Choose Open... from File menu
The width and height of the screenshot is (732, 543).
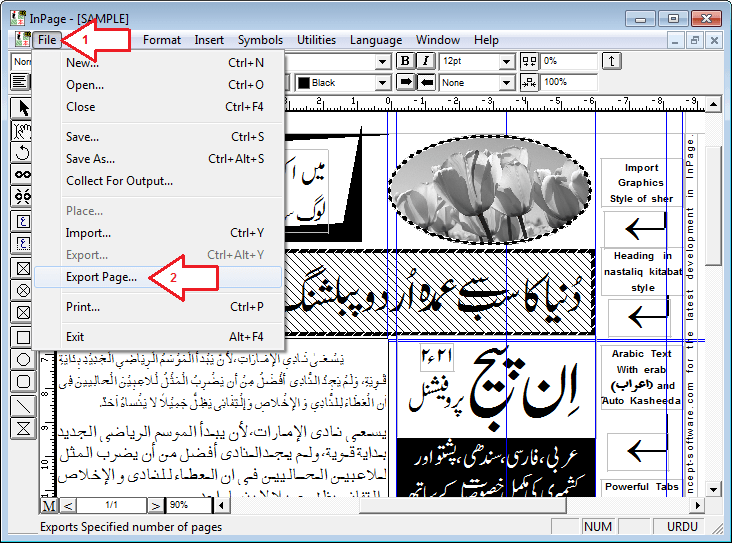pyautogui.click(x=159, y=85)
